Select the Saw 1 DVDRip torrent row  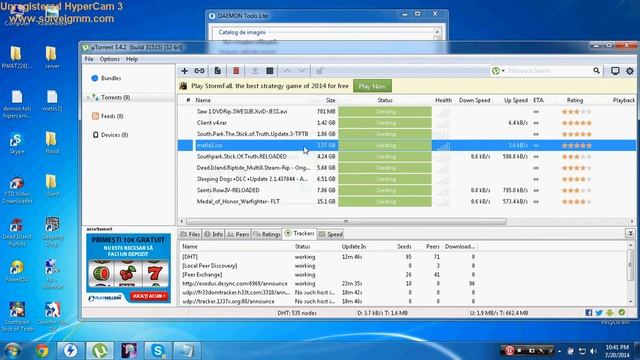pos(406,111)
